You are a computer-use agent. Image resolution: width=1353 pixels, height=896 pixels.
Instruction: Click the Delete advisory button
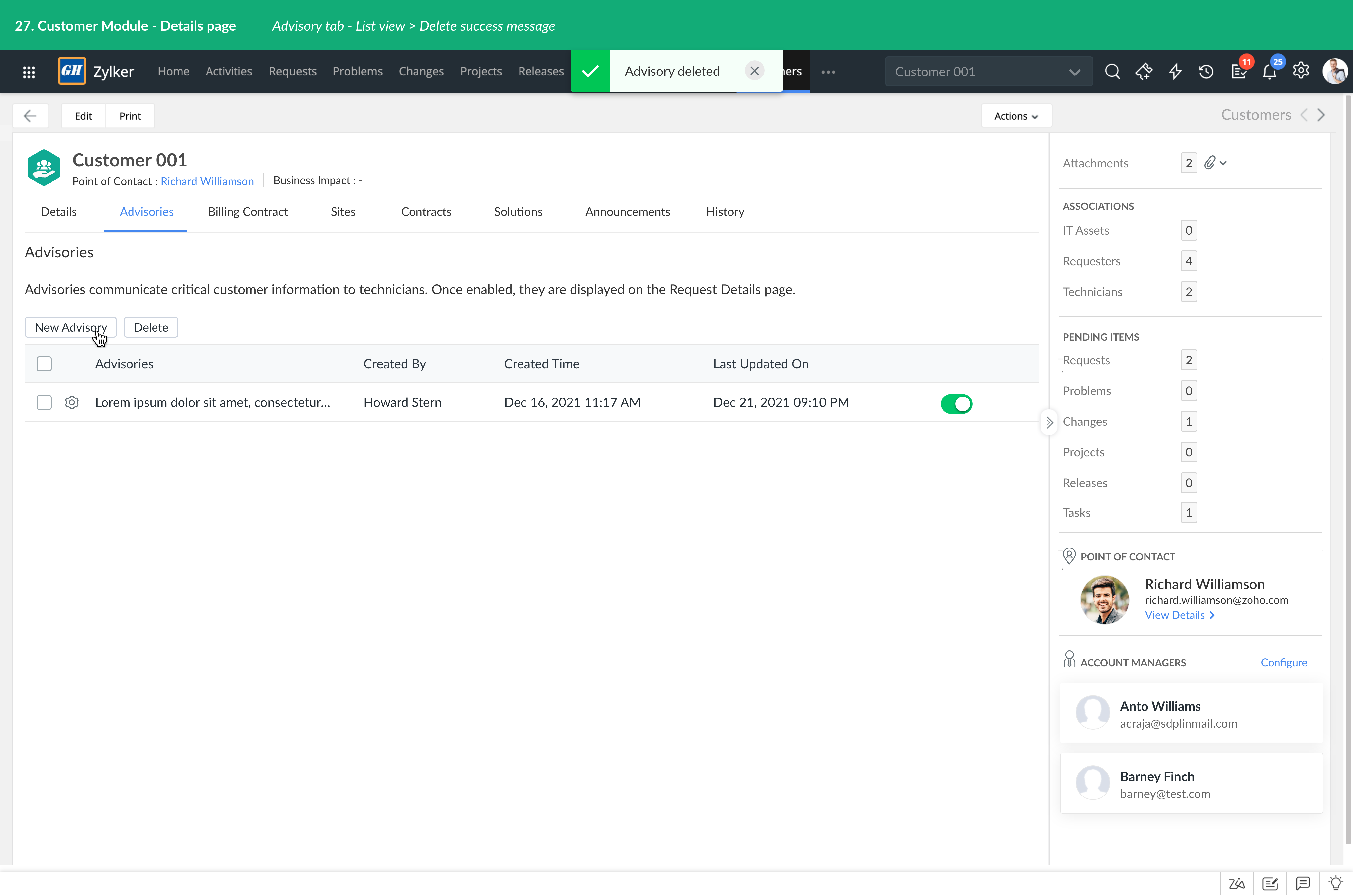pos(151,327)
